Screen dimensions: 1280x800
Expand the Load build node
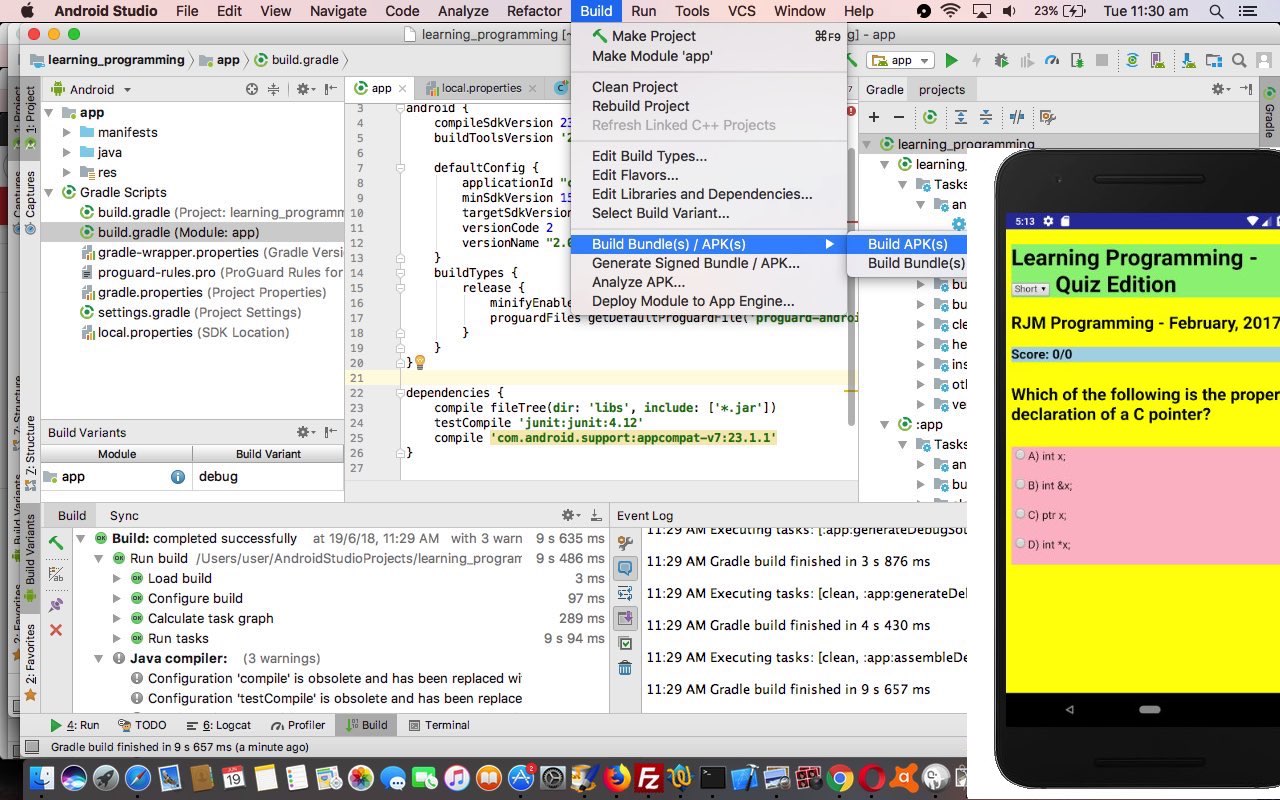point(117,578)
